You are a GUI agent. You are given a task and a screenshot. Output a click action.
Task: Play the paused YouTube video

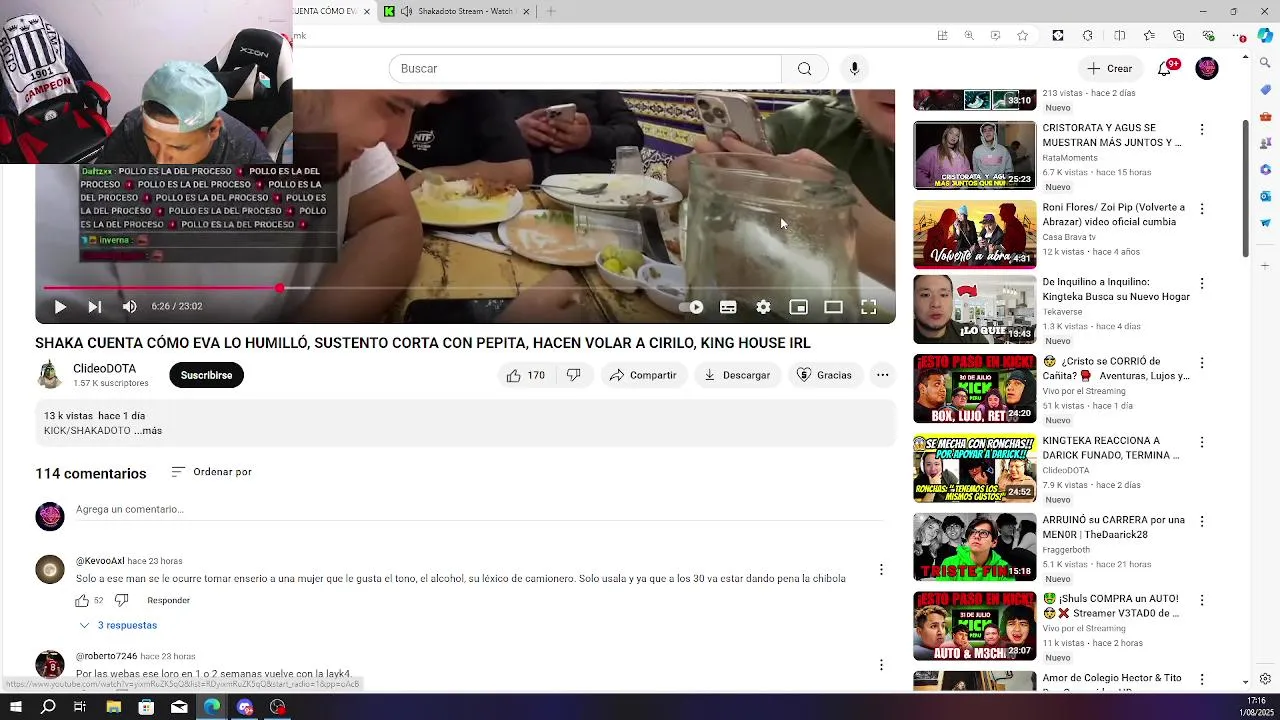(60, 307)
